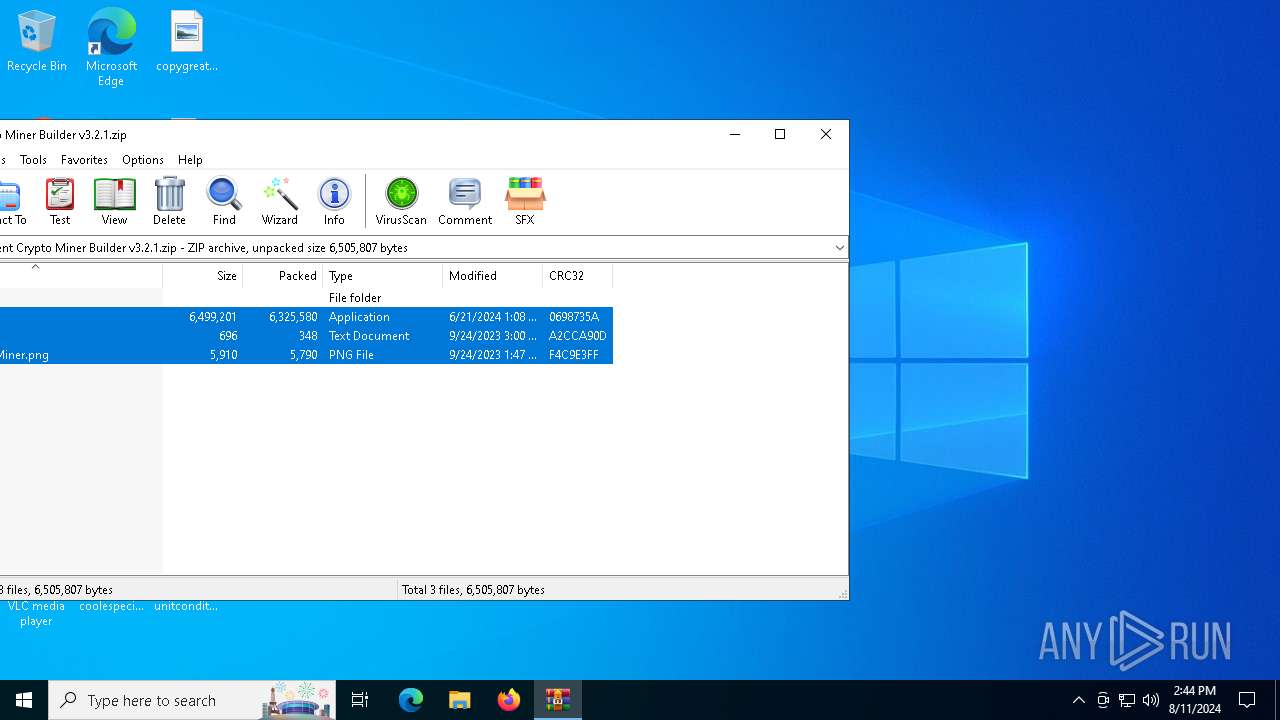This screenshot has width=1280, height=720.
Task: Select the Text Document row
Action: [306, 336]
